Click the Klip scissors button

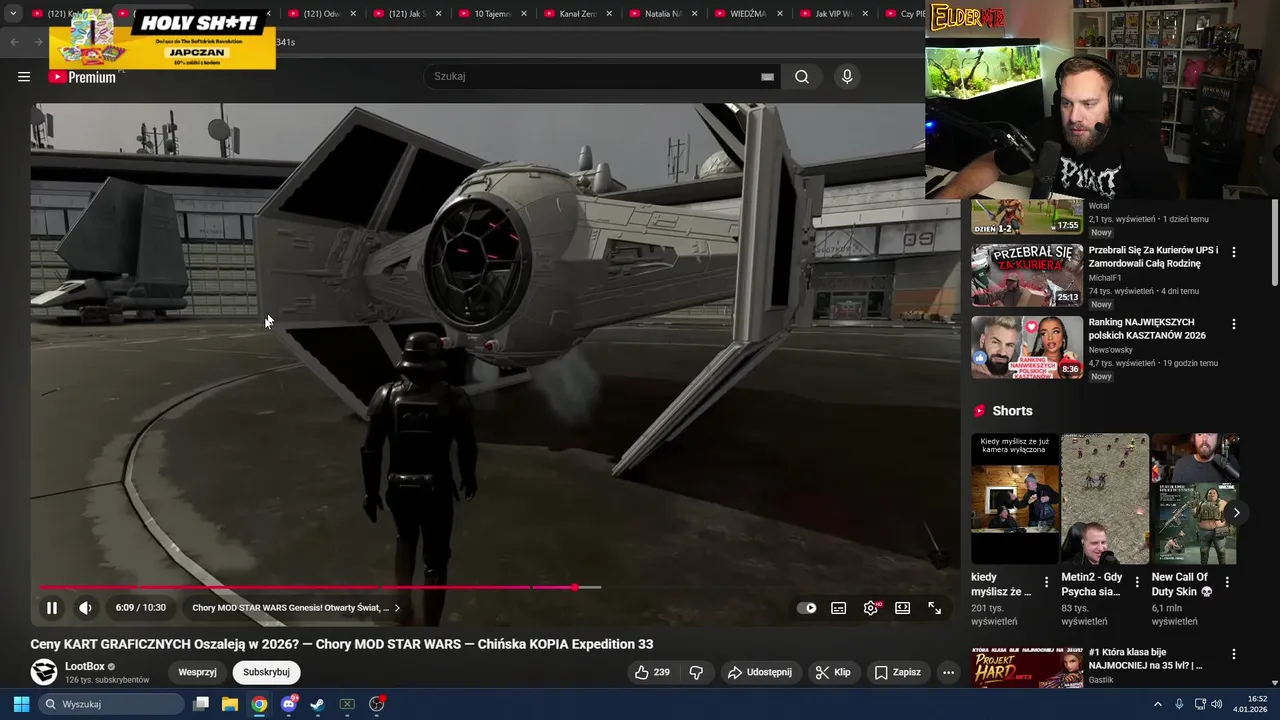click(x=833, y=672)
